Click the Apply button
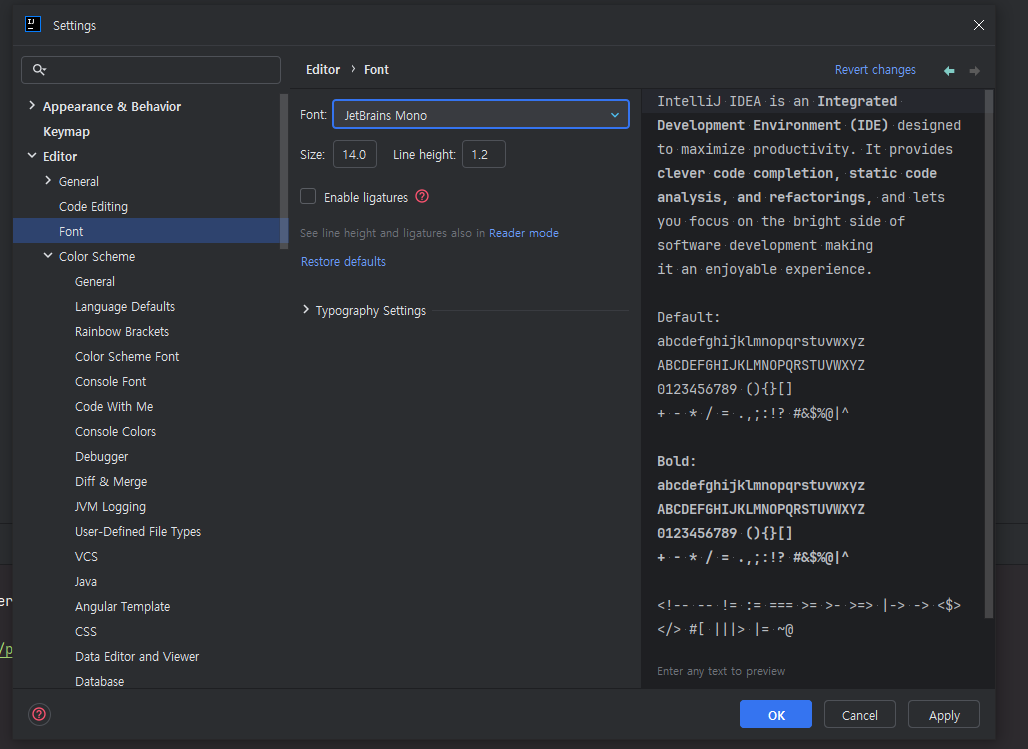Screen dimensions: 1028x749 [943, 714]
